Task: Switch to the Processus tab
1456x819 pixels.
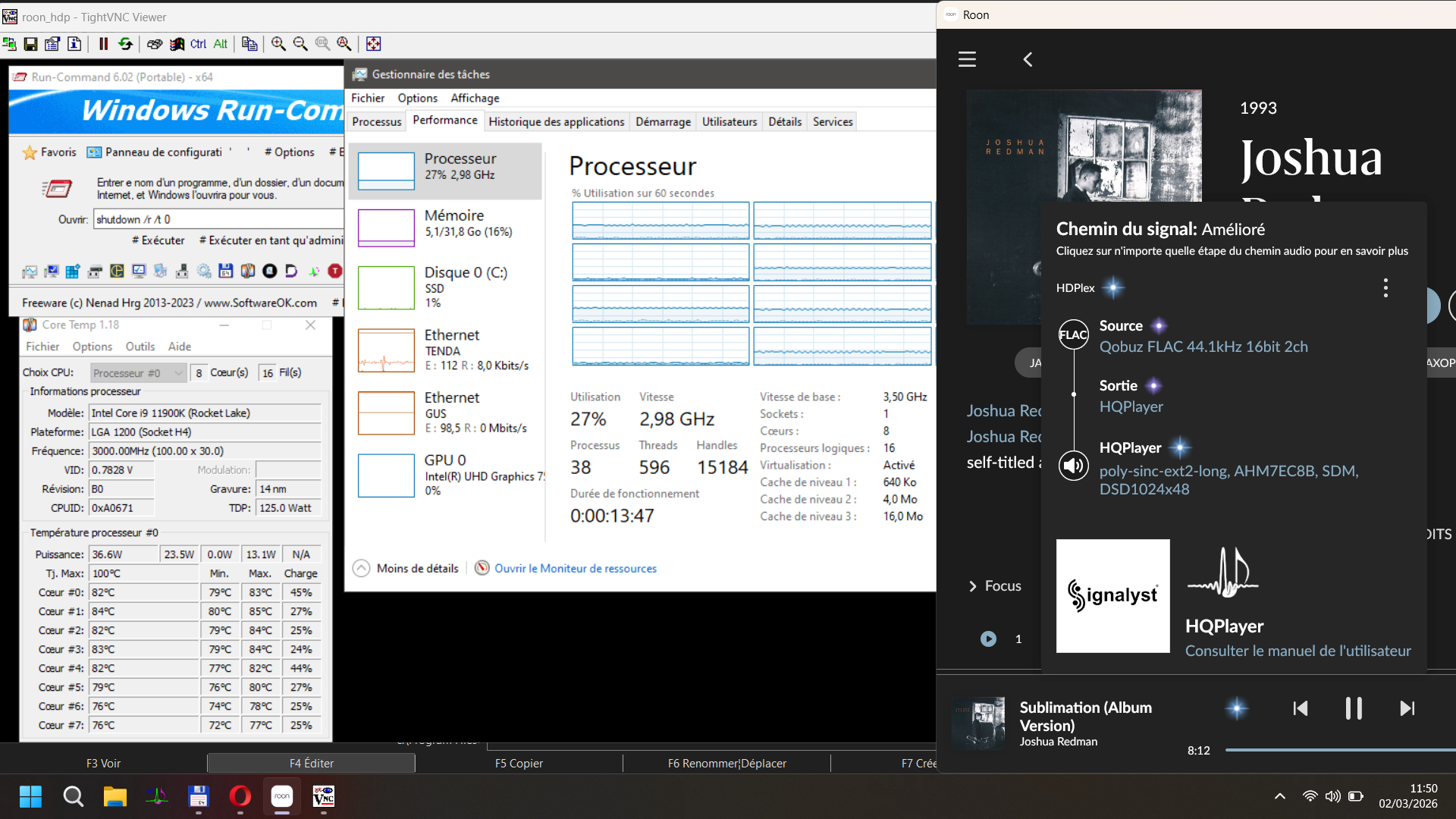Action: coord(377,121)
